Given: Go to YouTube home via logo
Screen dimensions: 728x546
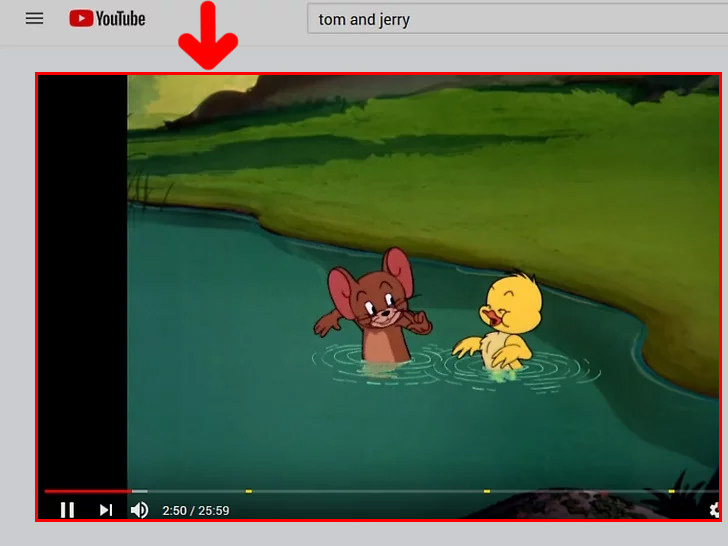Looking at the screenshot, I should [x=107, y=19].
